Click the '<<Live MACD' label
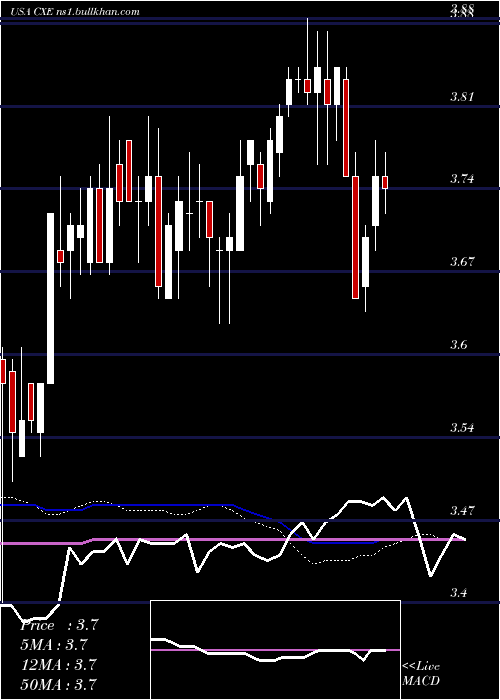Viewport: 500px width, 700px height. click(421, 674)
